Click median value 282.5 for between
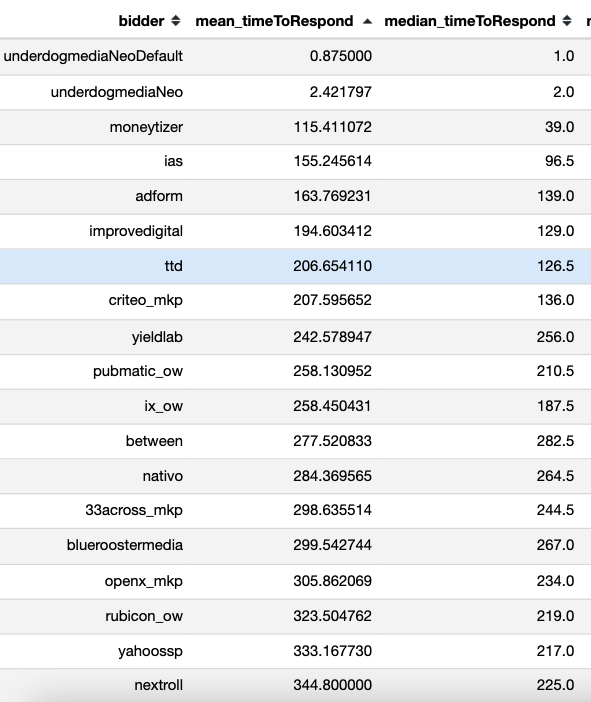The width and height of the screenshot is (591, 702). coord(556,441)
